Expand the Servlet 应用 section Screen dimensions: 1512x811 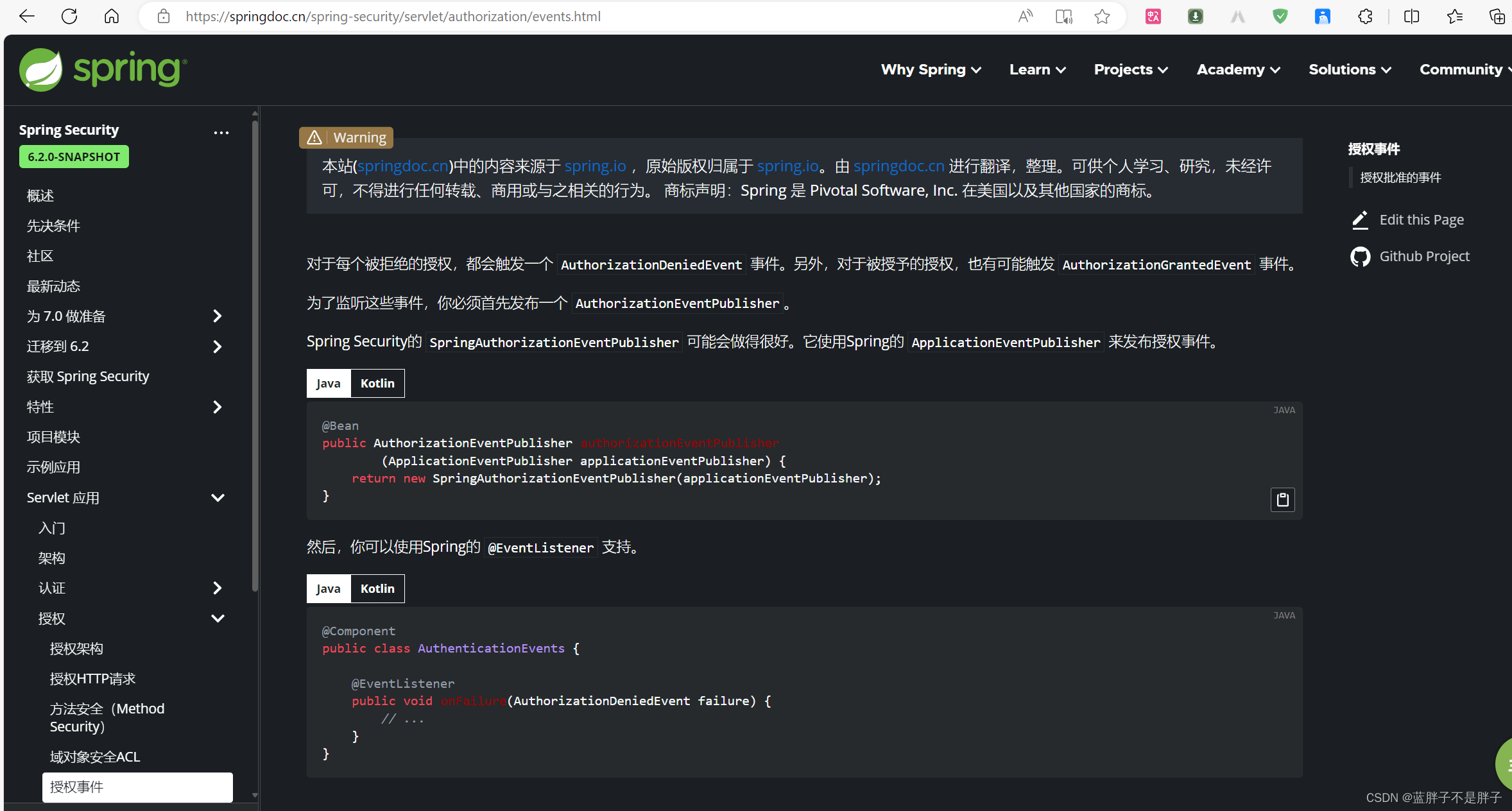tap(218, 497)
